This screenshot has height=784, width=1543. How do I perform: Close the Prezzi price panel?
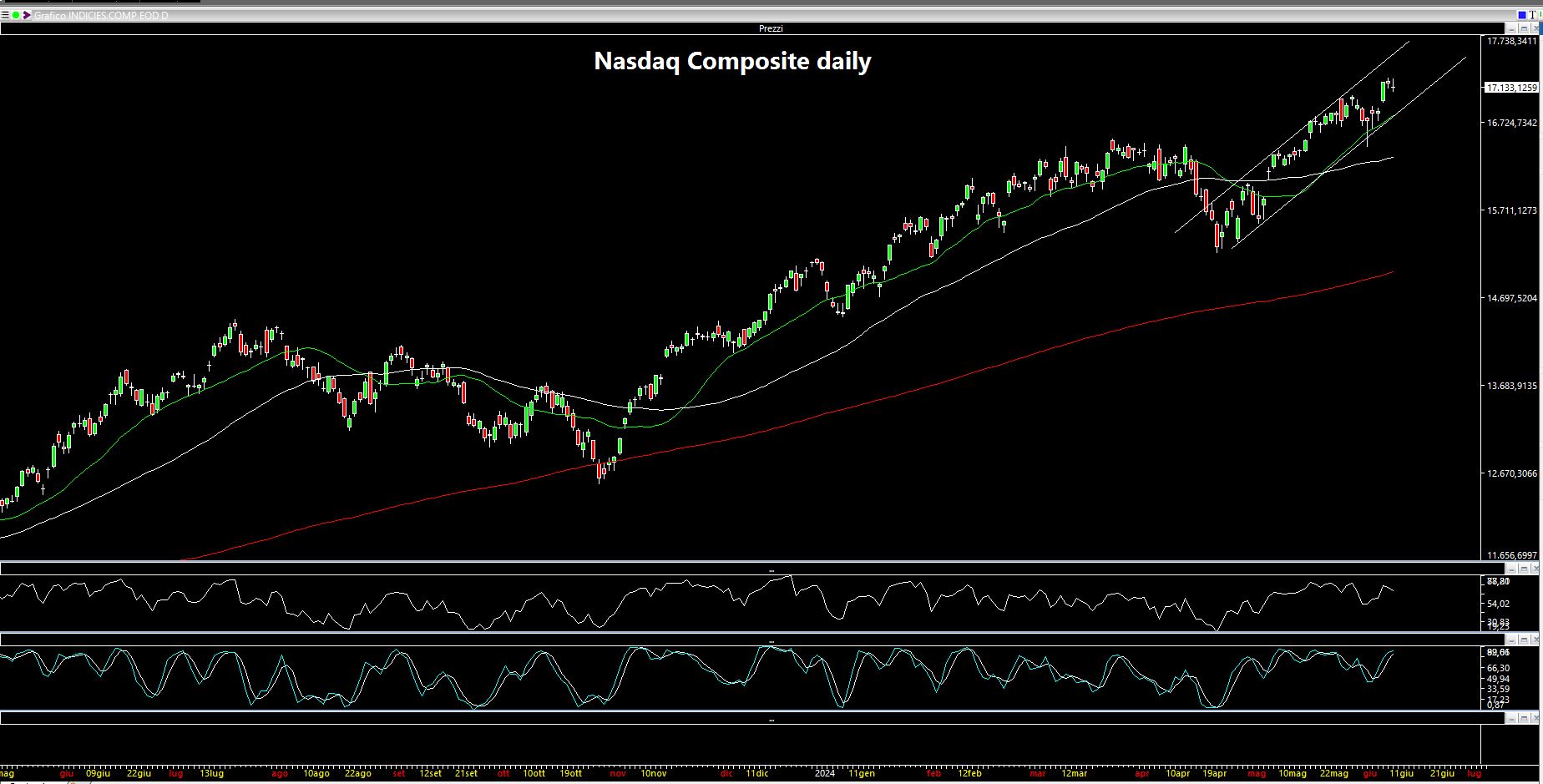(x=1535, y=28)
